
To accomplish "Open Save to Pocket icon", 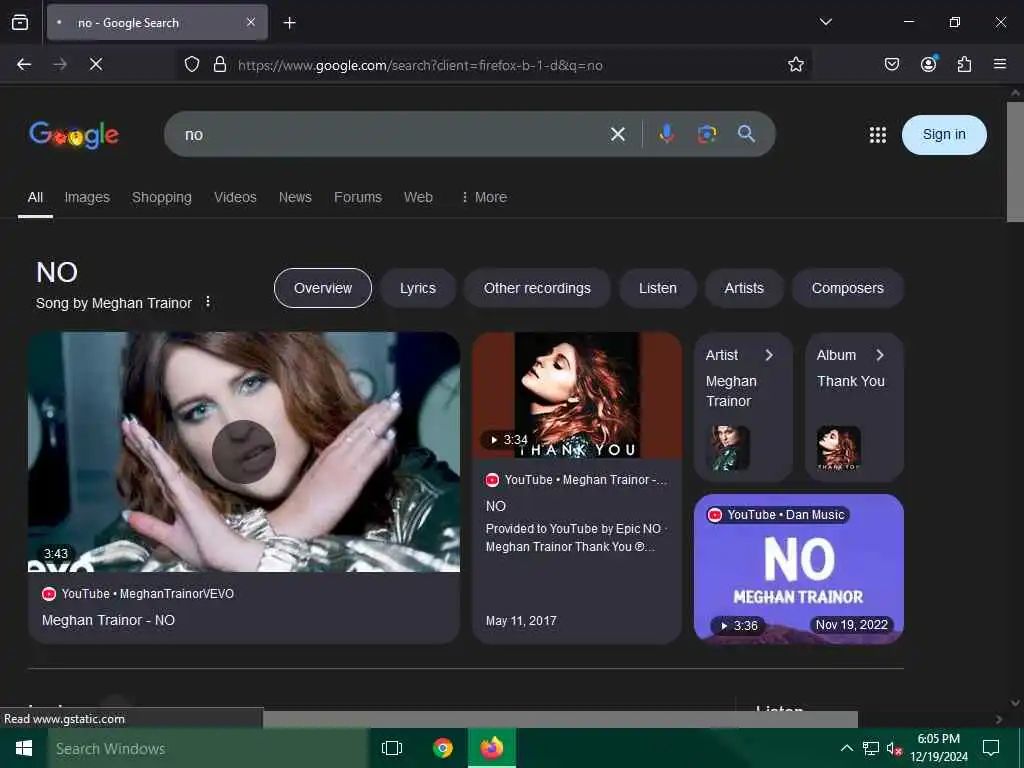I will [891, 64].
